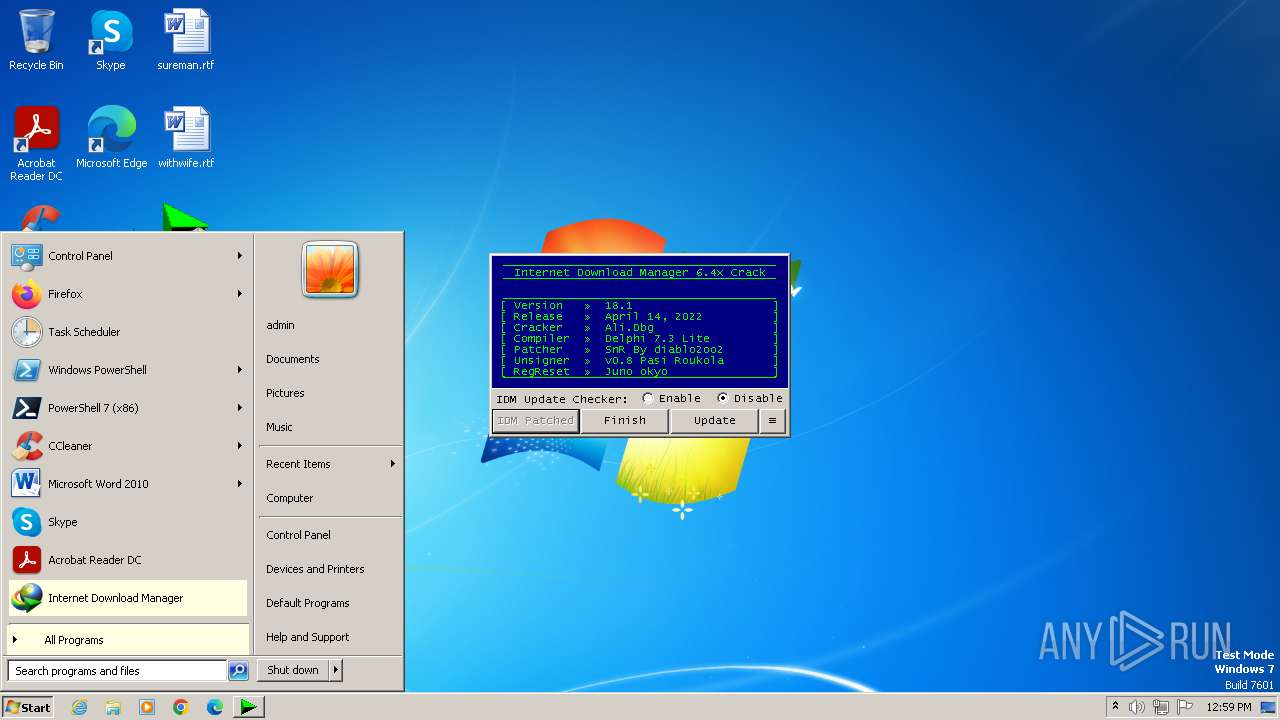Click the Shut down button
Image resolution: width=1280 pixels, height=720 pixels.
click(293, 670)
